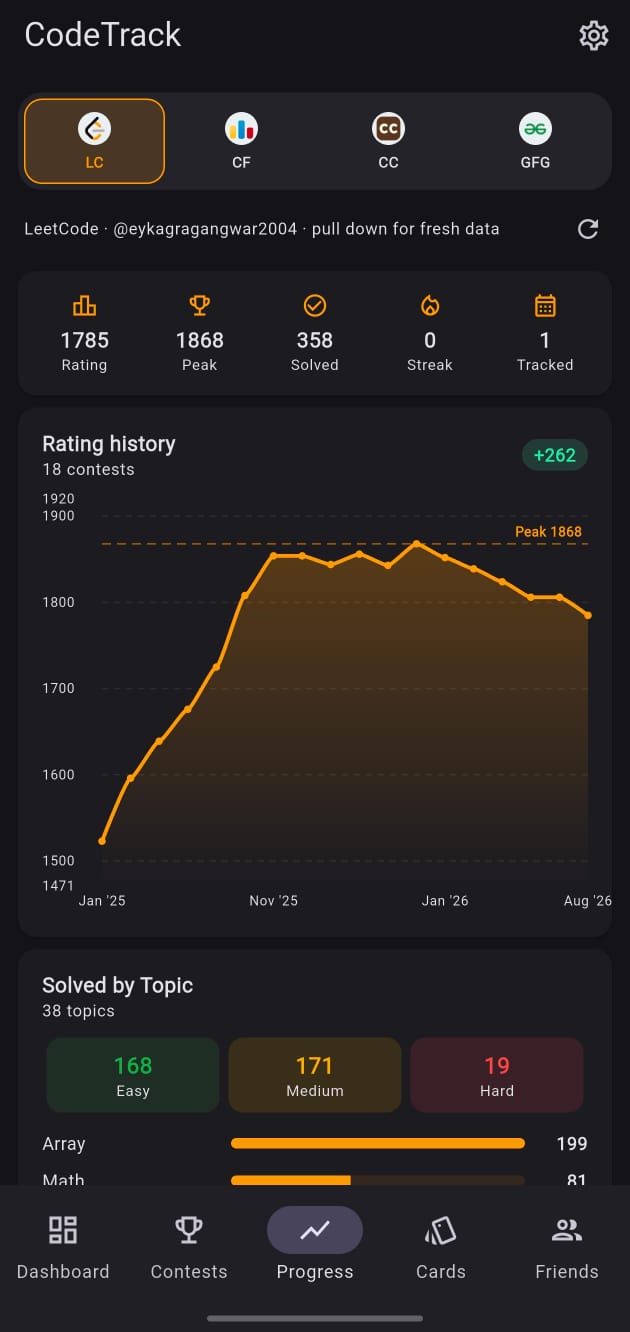Tap the Cards stacked-cards icon
630x1332 pixels.
click(441, 1230)
